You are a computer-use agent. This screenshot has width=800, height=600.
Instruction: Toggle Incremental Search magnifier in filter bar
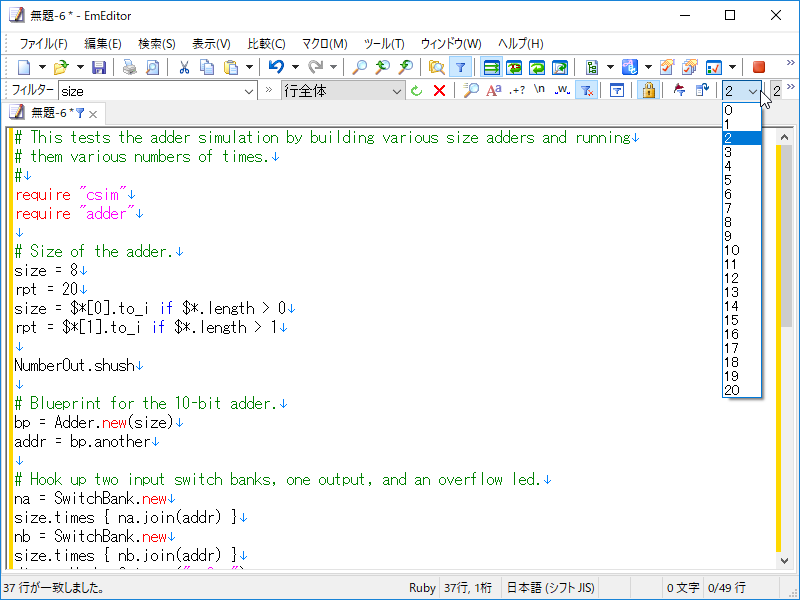470,91
